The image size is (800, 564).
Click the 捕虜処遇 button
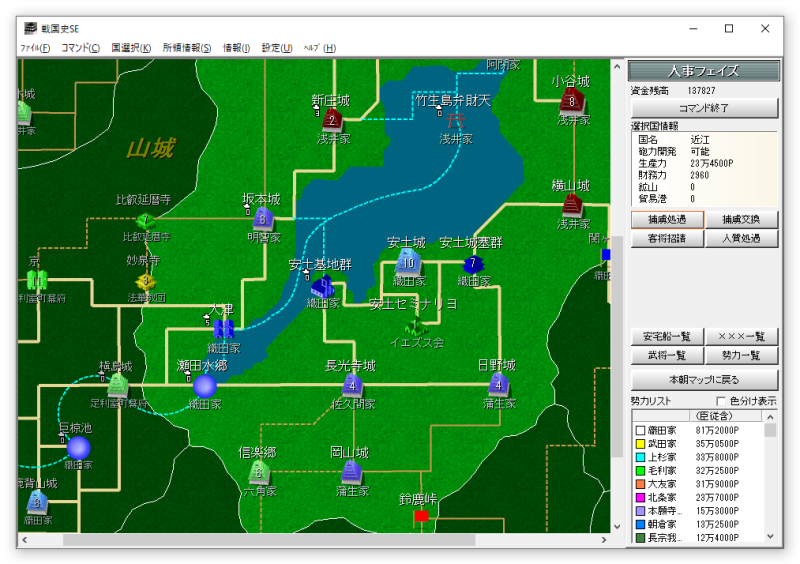667,219
